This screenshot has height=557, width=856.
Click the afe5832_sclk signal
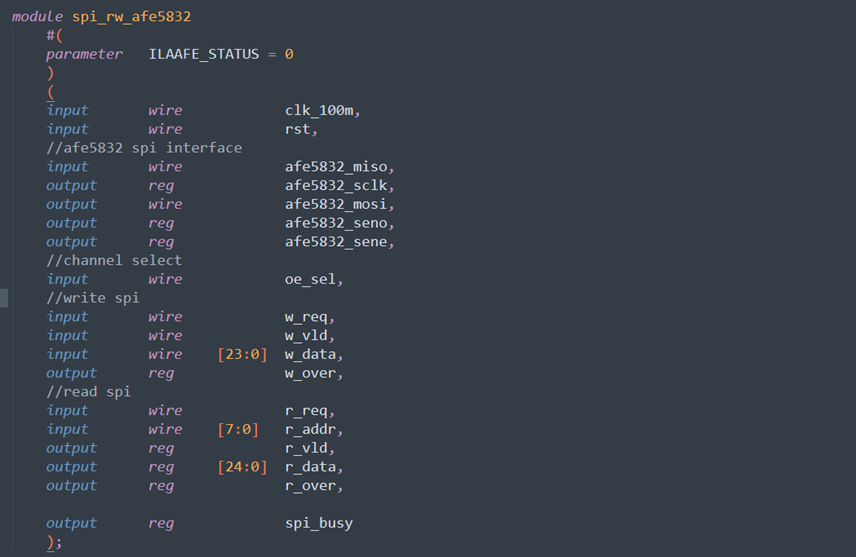[336, 186]
